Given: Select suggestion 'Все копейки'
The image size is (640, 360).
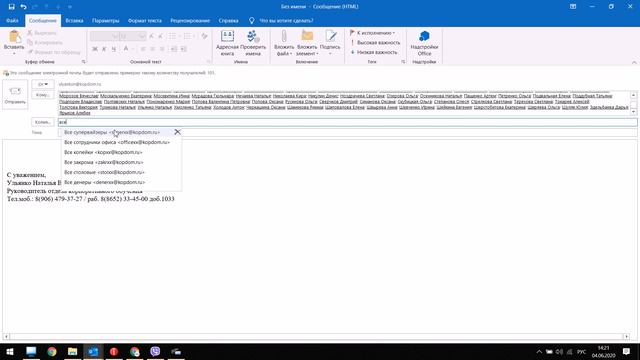Looking at the screenshot, I should (121, 152).
